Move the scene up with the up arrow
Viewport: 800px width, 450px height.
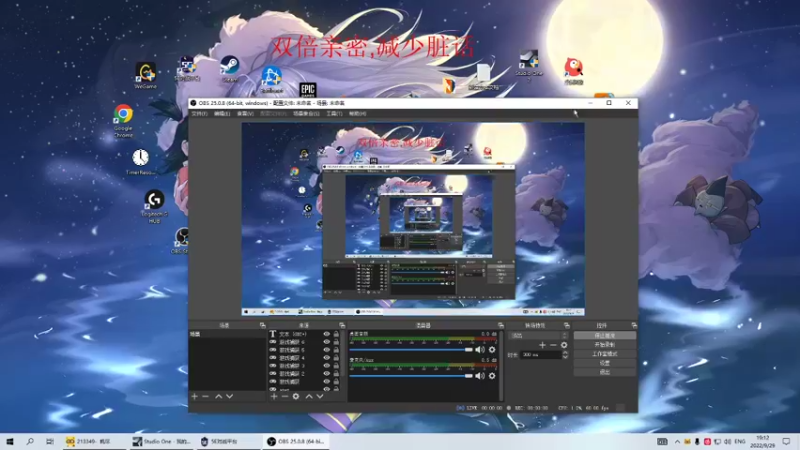tap(218, 396)
